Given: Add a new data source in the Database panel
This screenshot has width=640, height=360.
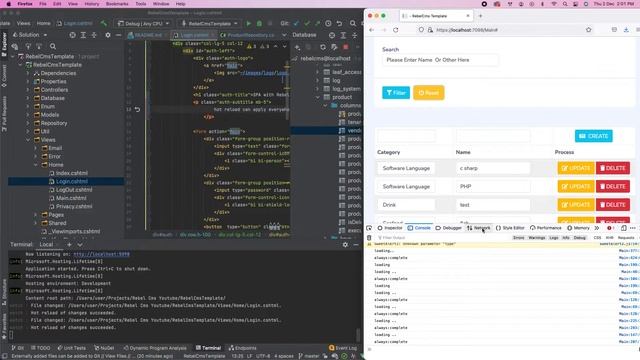Looking at the screenshot, I should (297, 47).
